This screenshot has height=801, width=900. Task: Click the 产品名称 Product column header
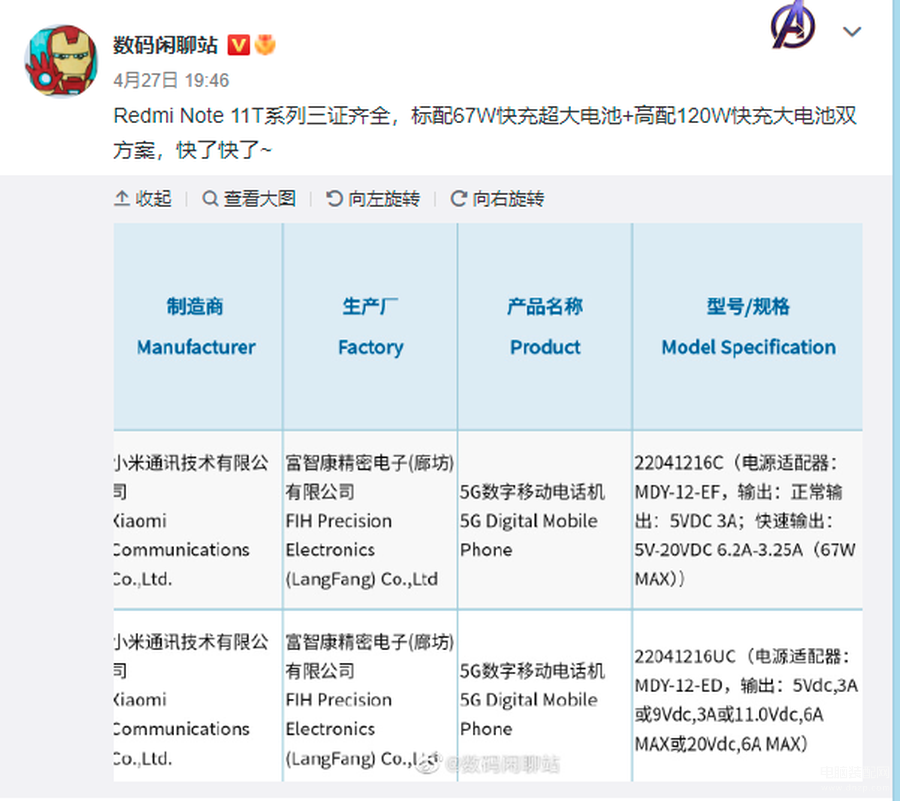click(x=545, y=326)
